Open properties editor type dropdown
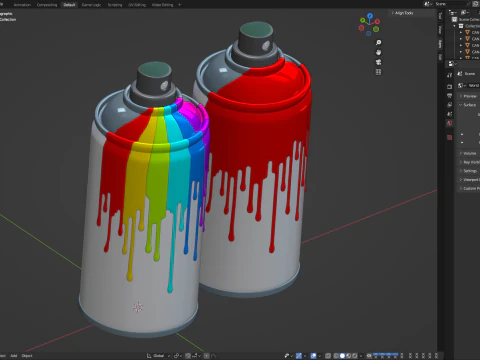This screenshot has width=480, height=360. click(452, 64)
